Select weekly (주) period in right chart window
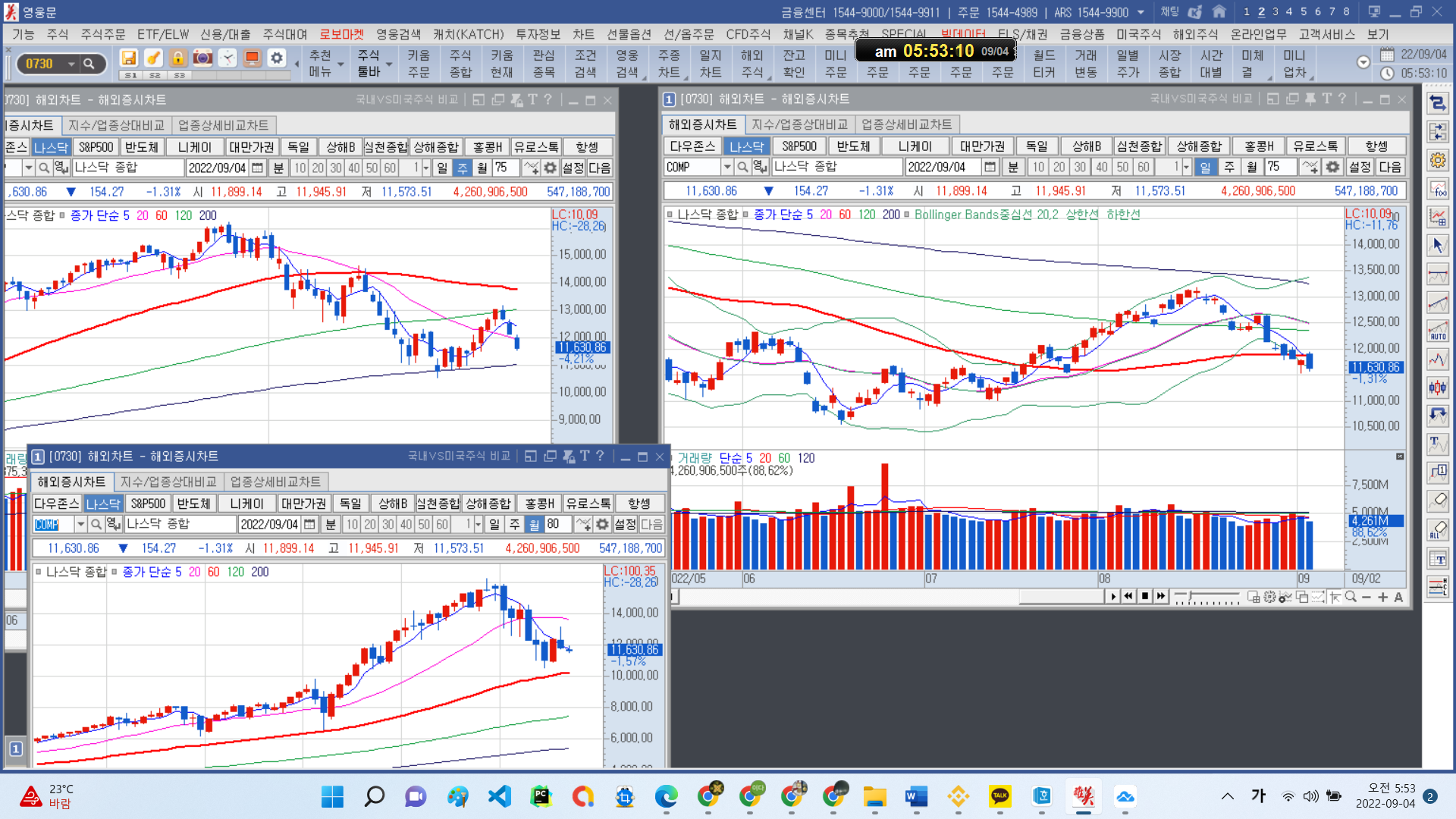The height and width of the screenshot is (819, 1456). [x=1229, y=167]
